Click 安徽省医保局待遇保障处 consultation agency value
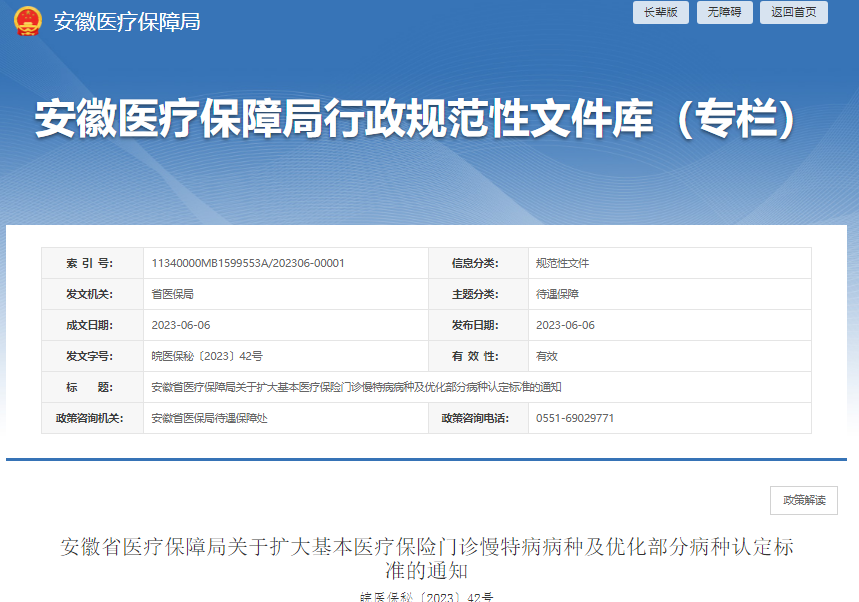Image resolution: width=859 pixels, height=602 pixels. point(209,418)
